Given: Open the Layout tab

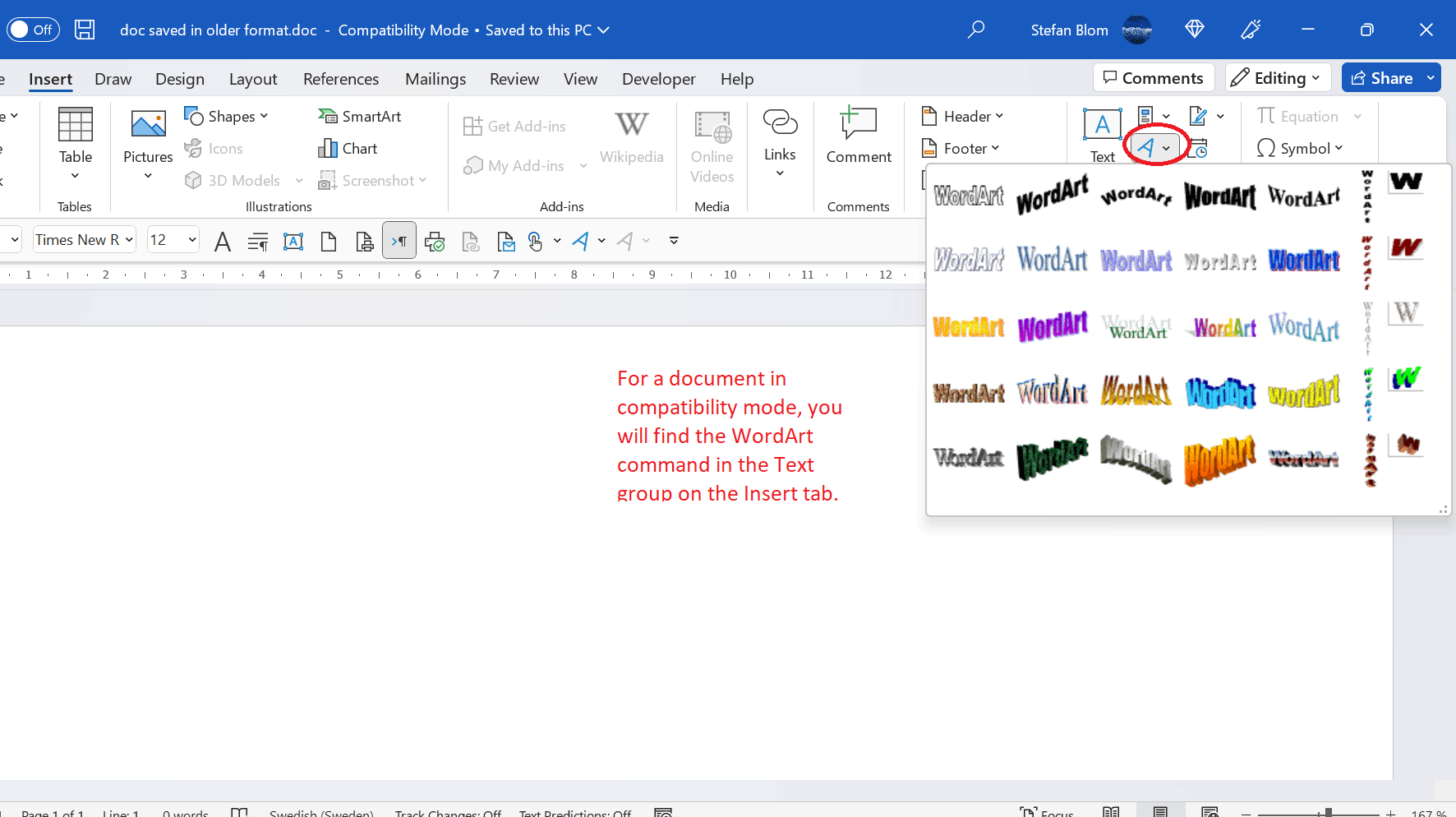Looking at the screenshot, I should [253, 79].
